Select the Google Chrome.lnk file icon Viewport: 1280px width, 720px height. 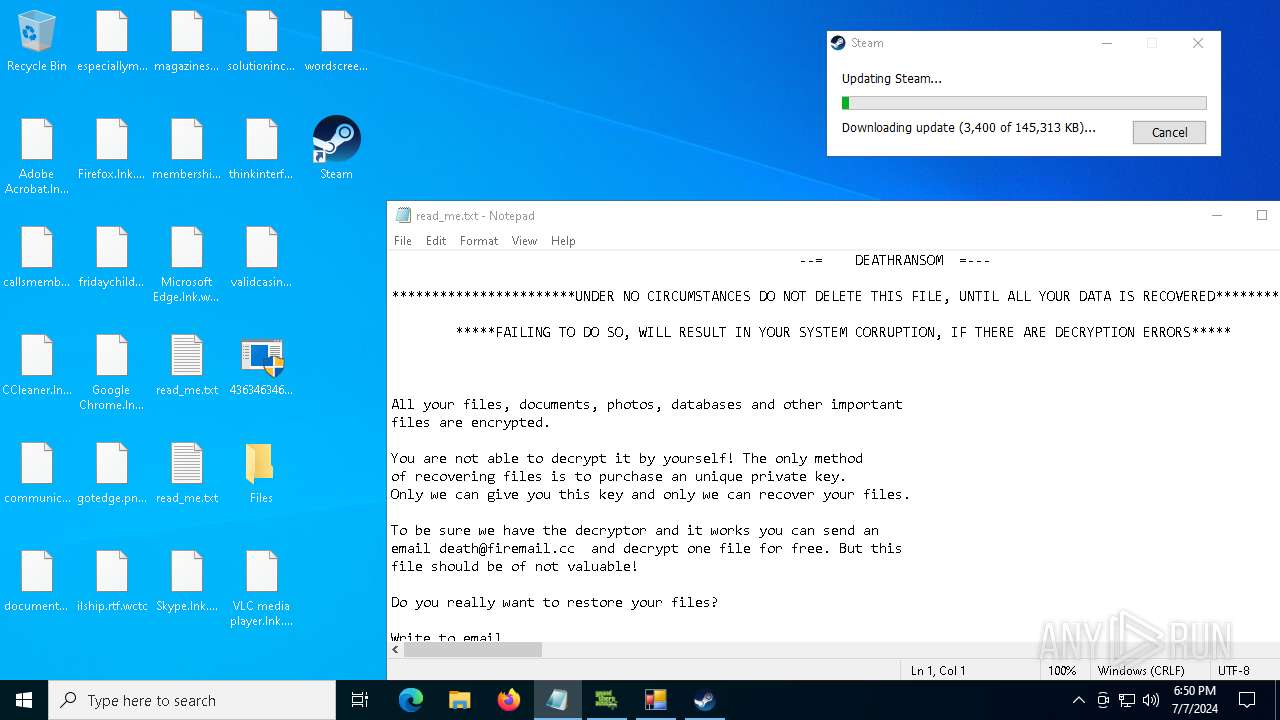point(112,372)
